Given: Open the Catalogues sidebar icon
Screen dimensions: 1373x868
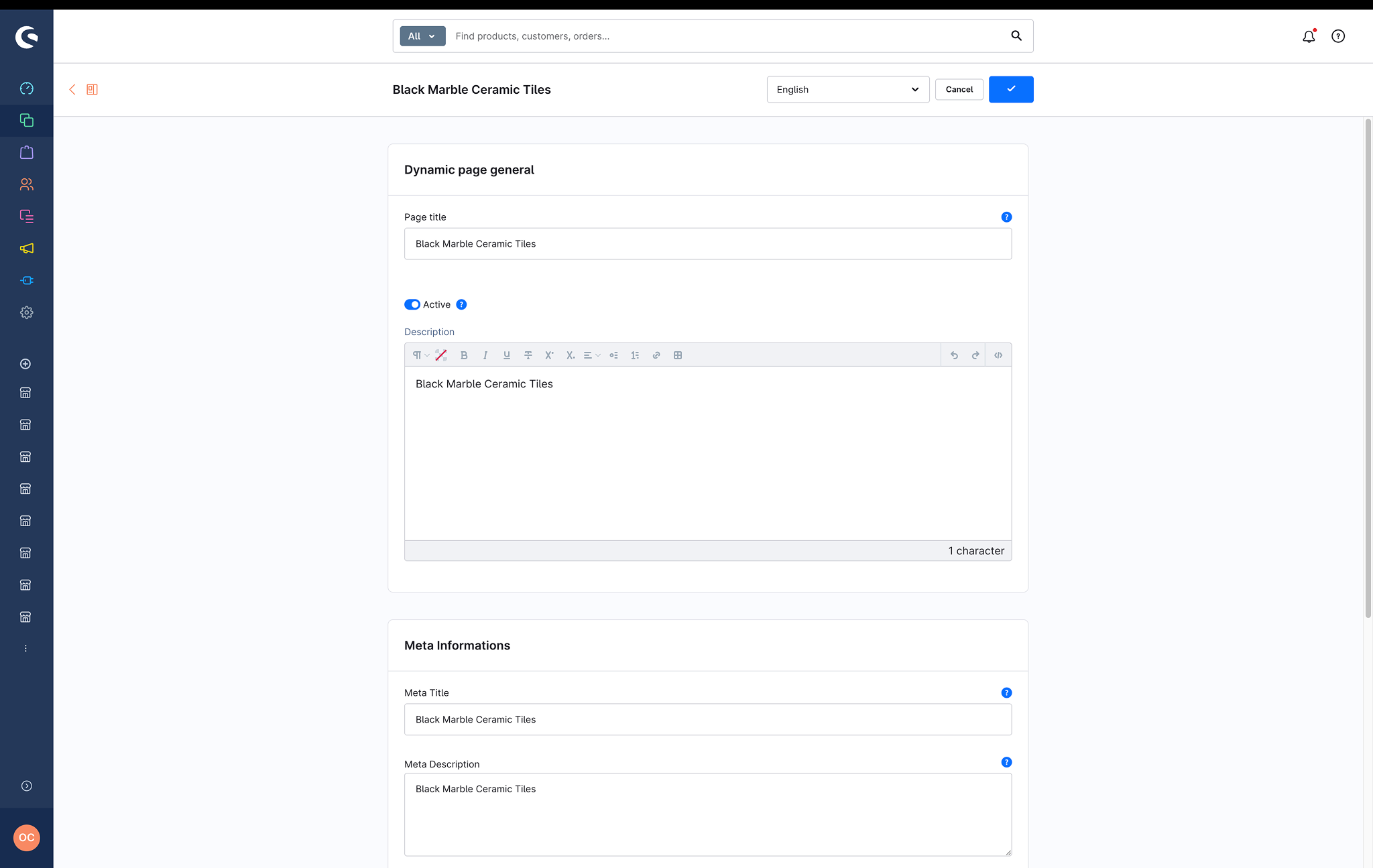Looking at the screenshot, I should 26,121.
